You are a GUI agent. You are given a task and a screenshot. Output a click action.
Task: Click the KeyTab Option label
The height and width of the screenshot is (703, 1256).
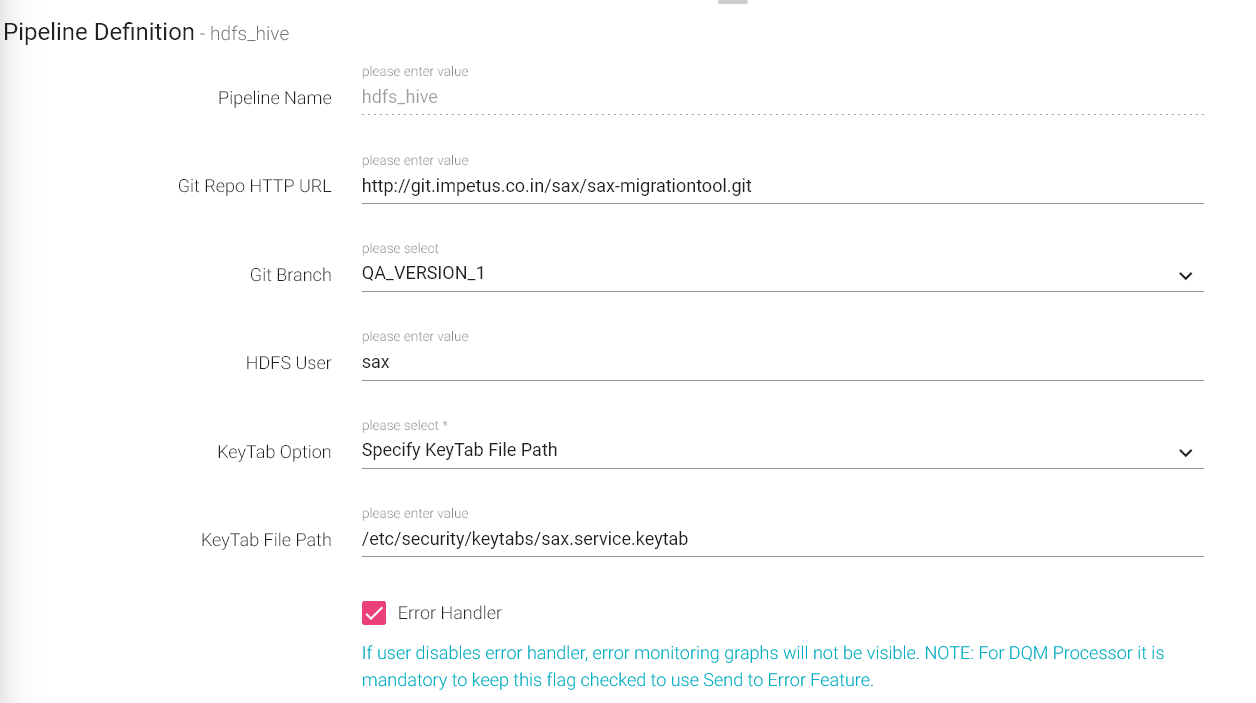(274, 452)
